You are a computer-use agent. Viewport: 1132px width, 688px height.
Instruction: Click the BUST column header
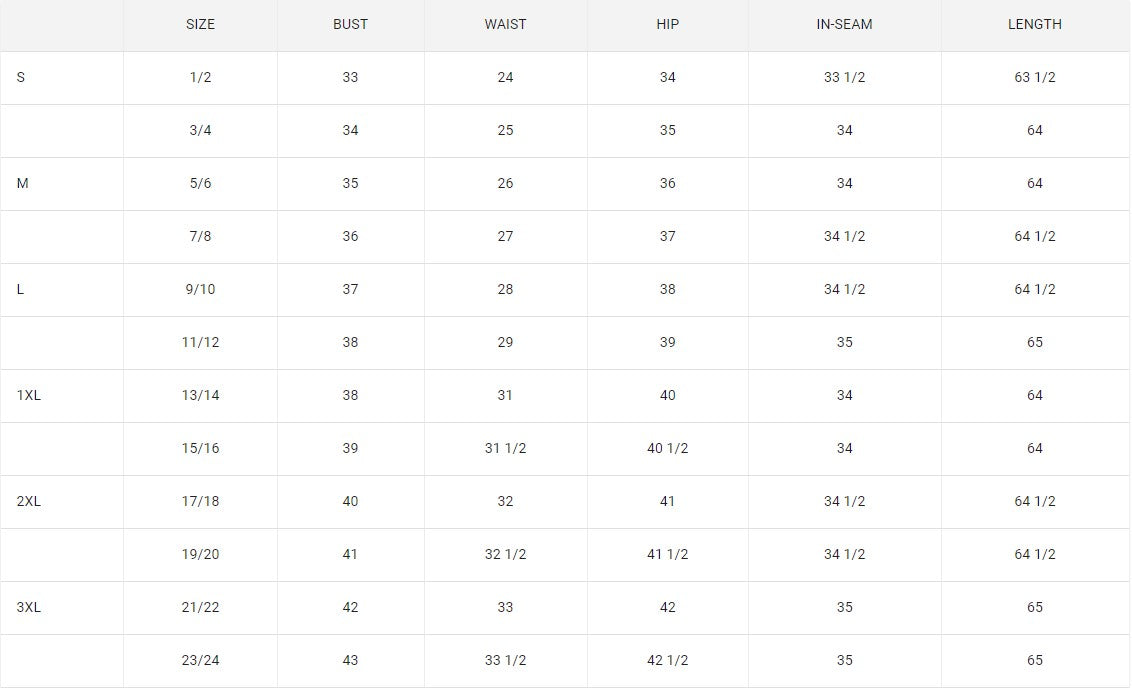pos(350,24)
